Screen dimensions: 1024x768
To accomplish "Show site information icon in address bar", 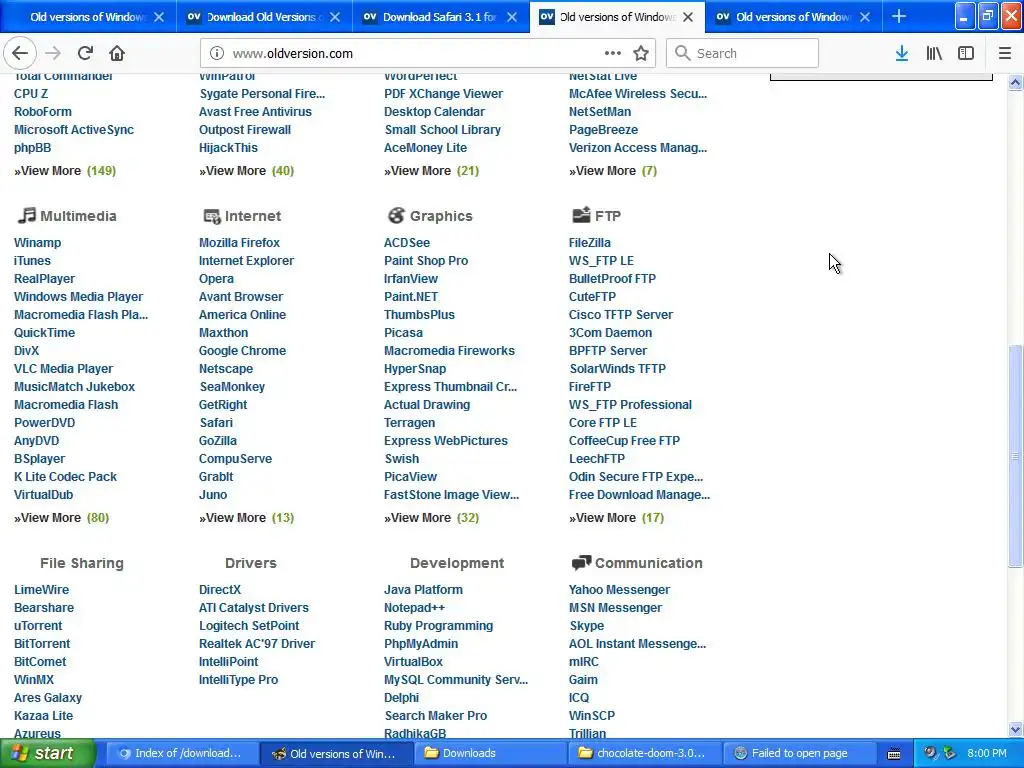I will tap(217, 54).
